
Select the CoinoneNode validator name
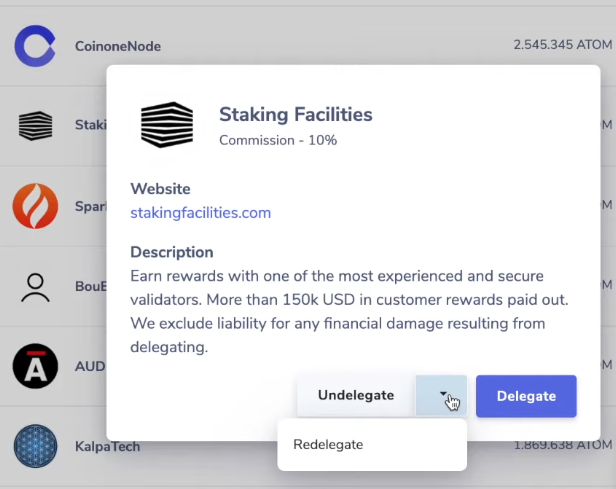click(118, 46)
